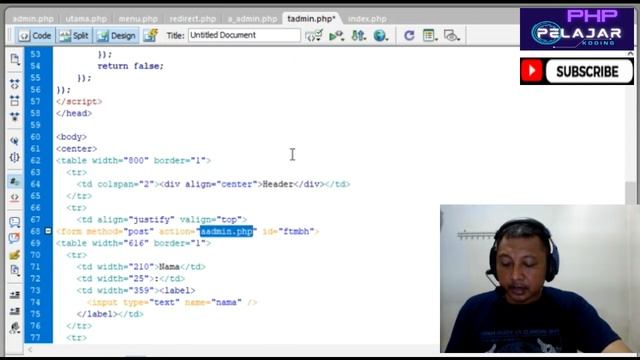The height and width of the screenshot is (360, 640).
Task: Switch to the index.php tab
Action: [x=367, y=19]
